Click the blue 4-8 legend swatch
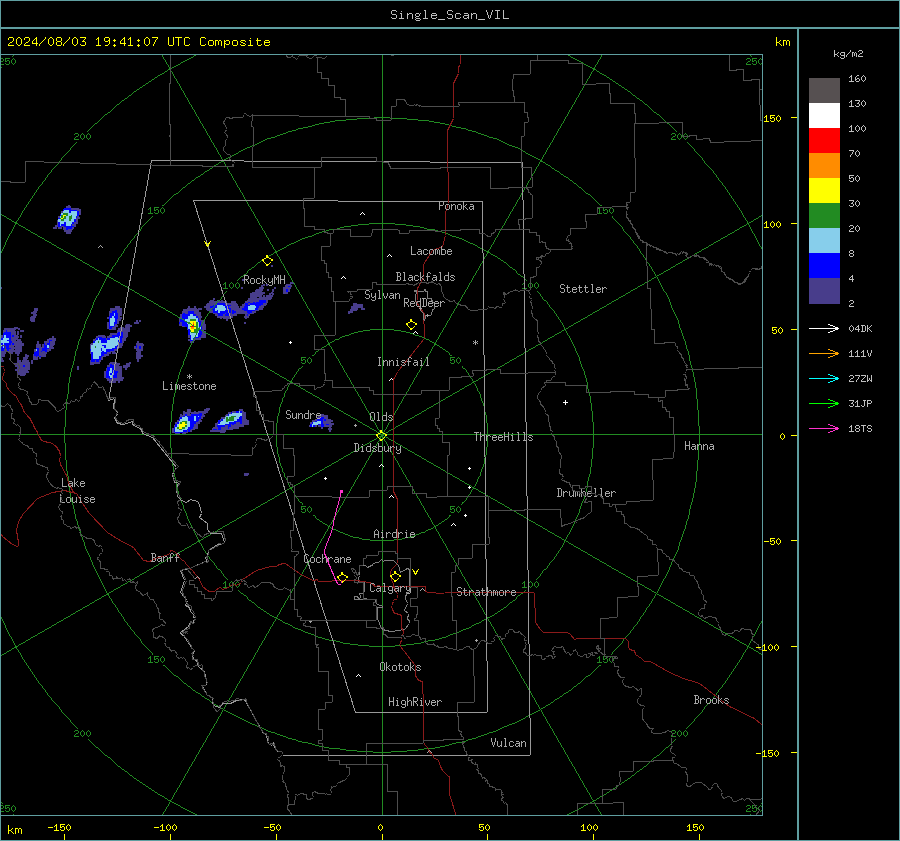Viewport: 900px width, 841px height. click(824, 265)
